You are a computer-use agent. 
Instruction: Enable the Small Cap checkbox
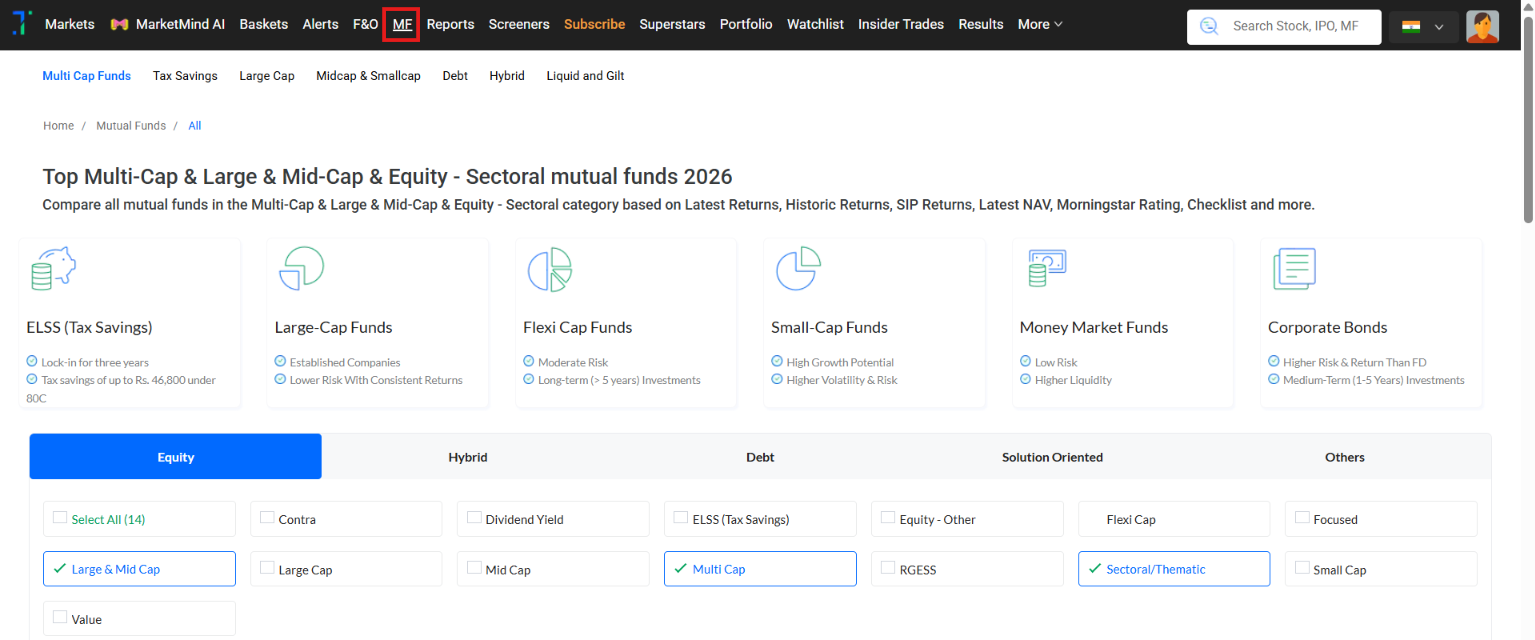tap(1302, 568)
